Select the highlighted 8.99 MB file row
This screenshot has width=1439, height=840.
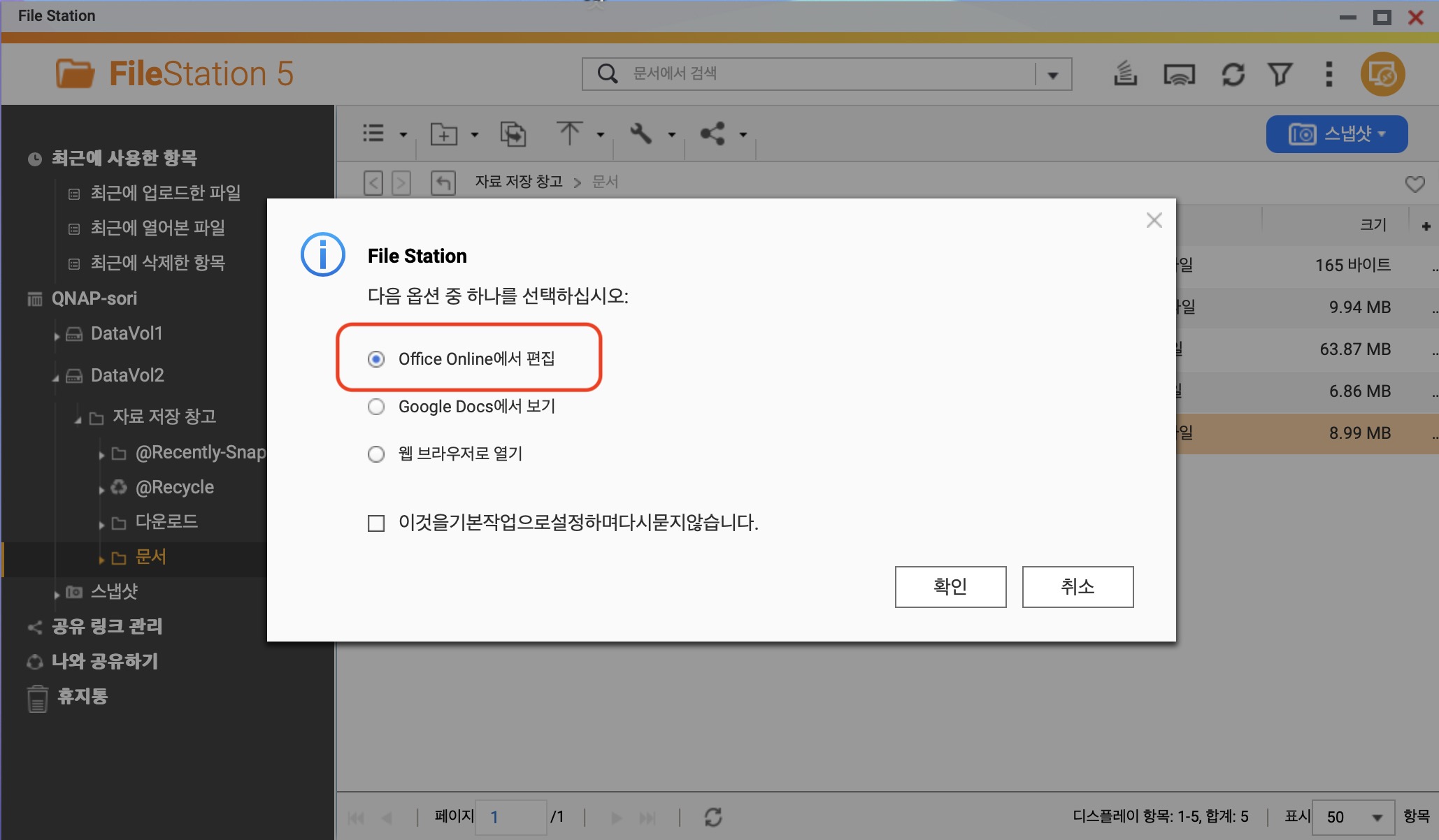point(1307,433)
